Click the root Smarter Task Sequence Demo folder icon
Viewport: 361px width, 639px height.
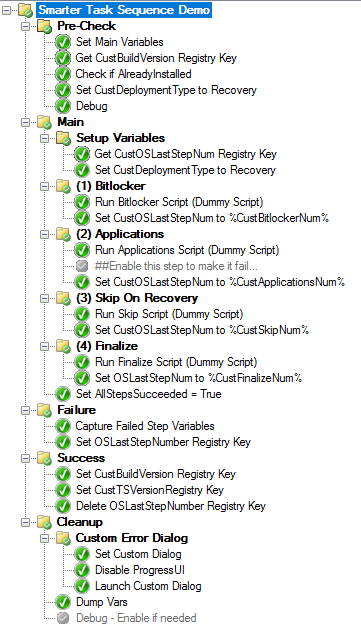[25, 10]
